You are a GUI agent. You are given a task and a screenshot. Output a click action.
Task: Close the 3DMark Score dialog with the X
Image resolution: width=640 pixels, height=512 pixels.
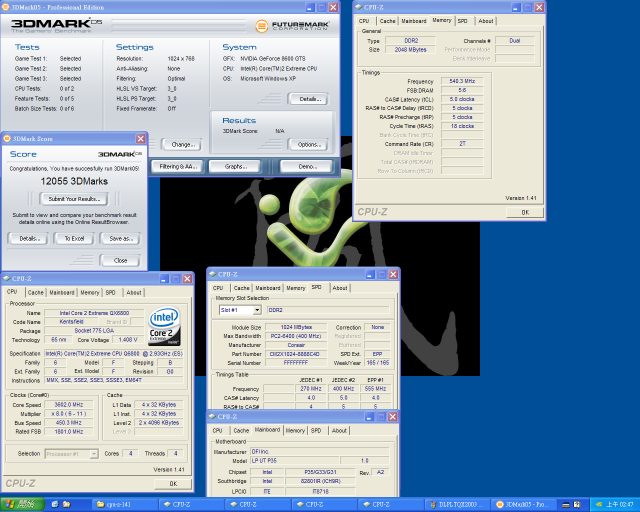coord(141,139)
